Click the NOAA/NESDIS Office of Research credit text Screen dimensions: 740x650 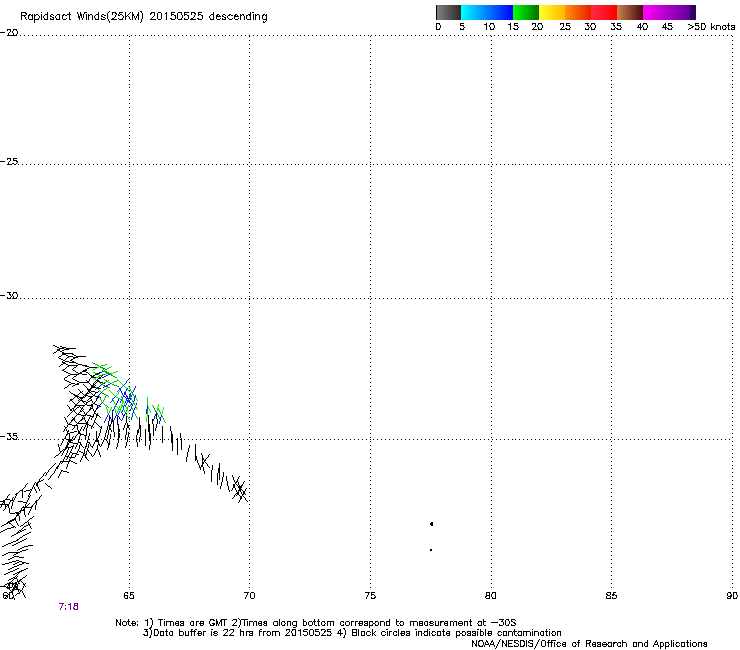point(589,644)
